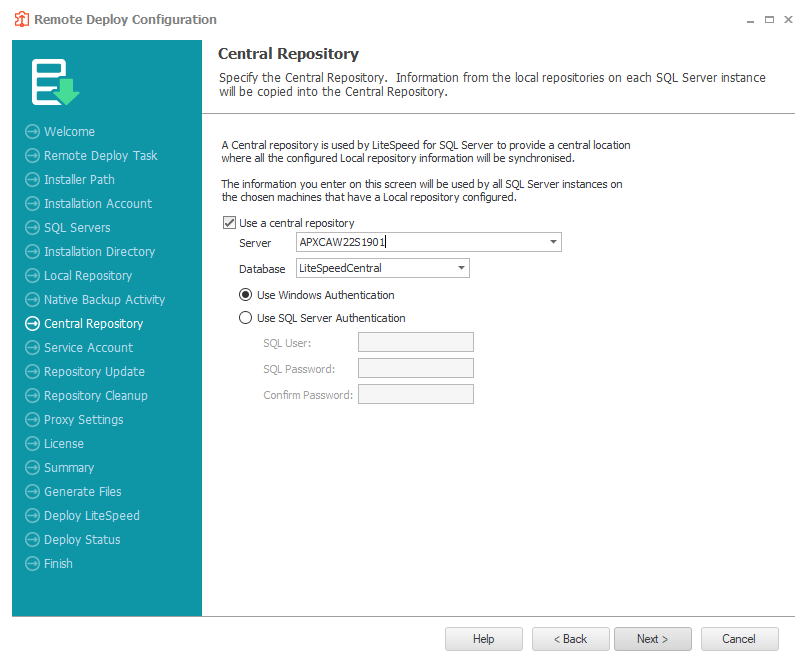
Task: Go to the Deploy LiteSpeed step label
Action: pyautogui.click(x=92, y=516)
